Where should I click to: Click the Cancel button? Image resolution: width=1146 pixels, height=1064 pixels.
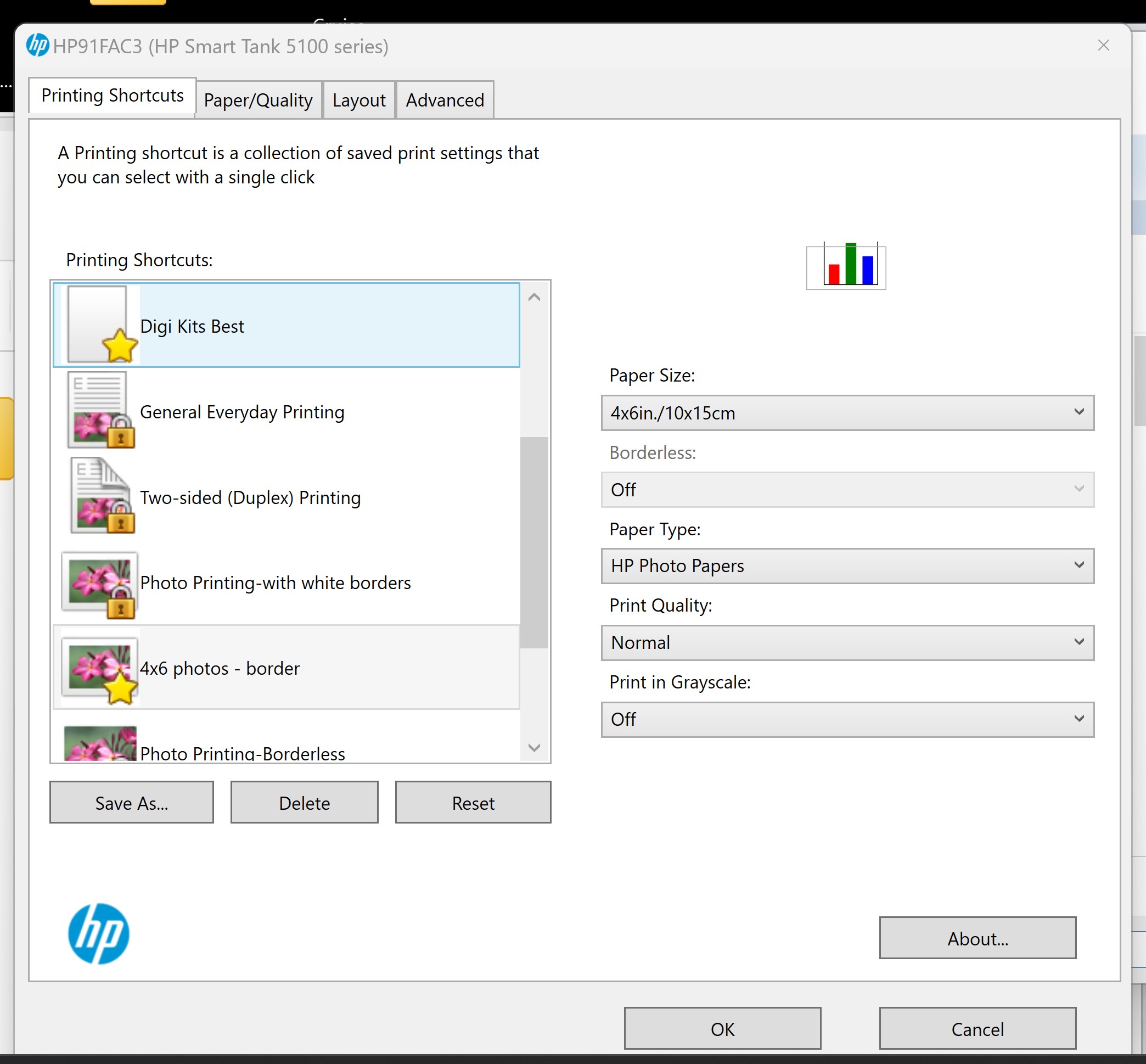coord(978,1028)
